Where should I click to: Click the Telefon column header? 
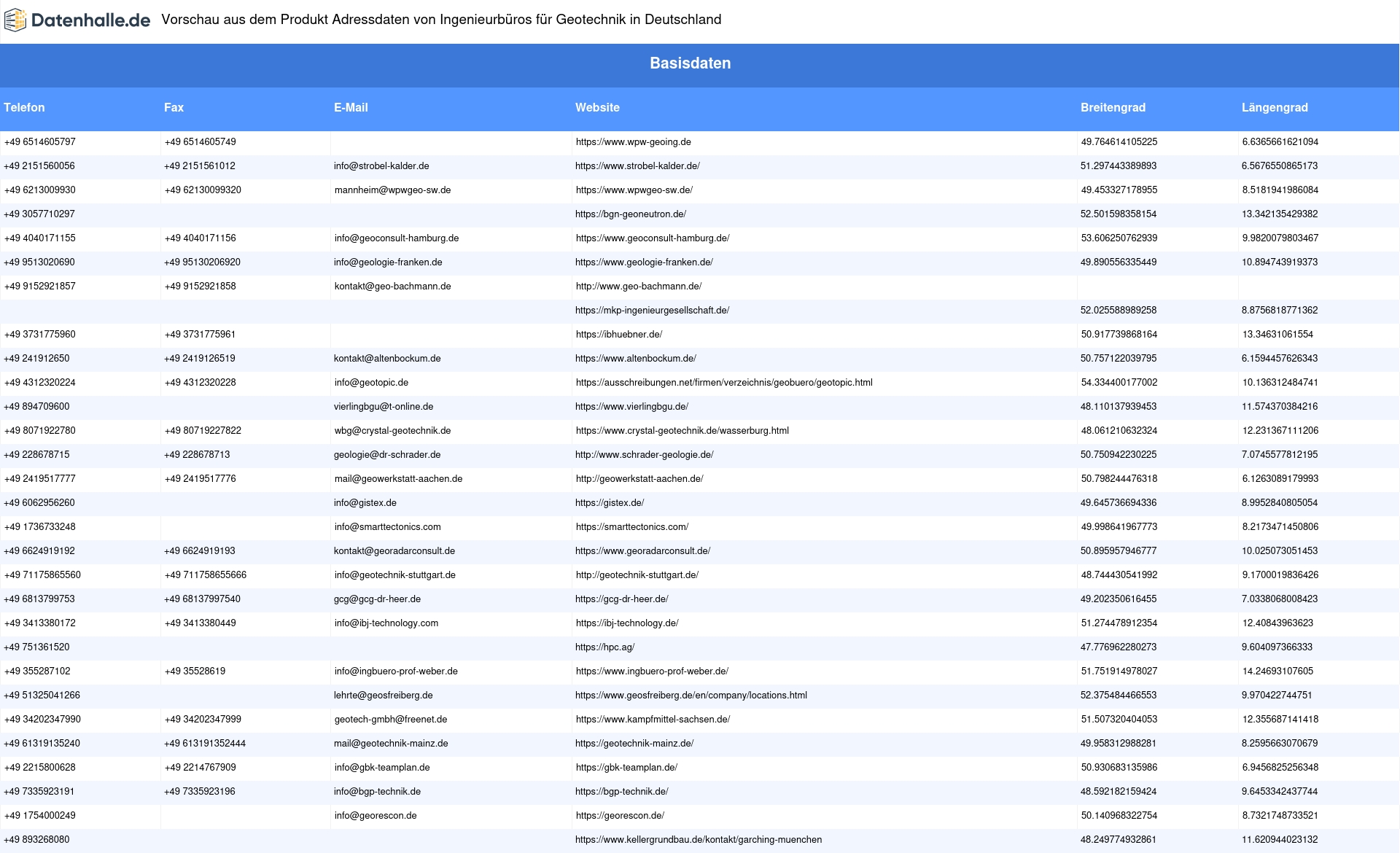coord(24,108)
